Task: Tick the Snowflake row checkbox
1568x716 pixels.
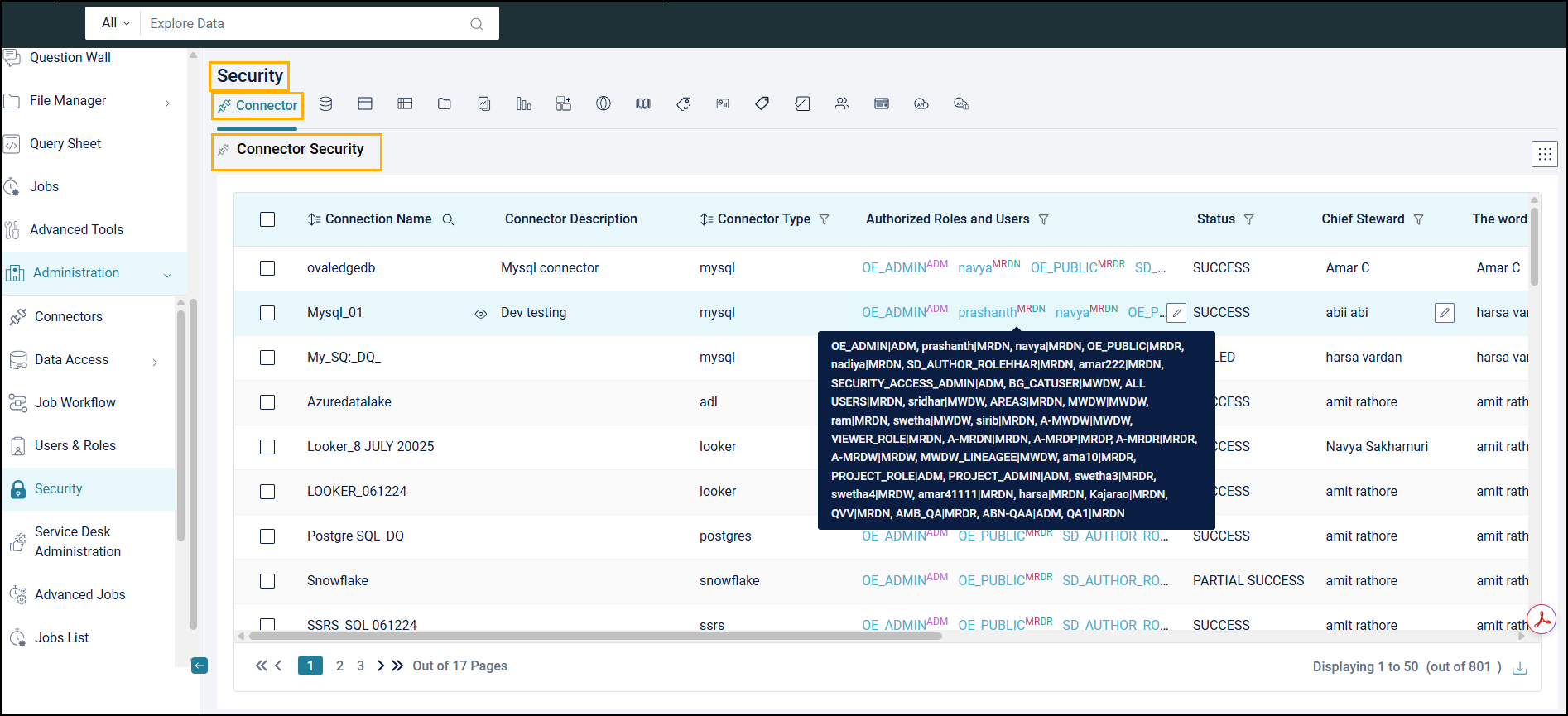Action: click(267, 581)
